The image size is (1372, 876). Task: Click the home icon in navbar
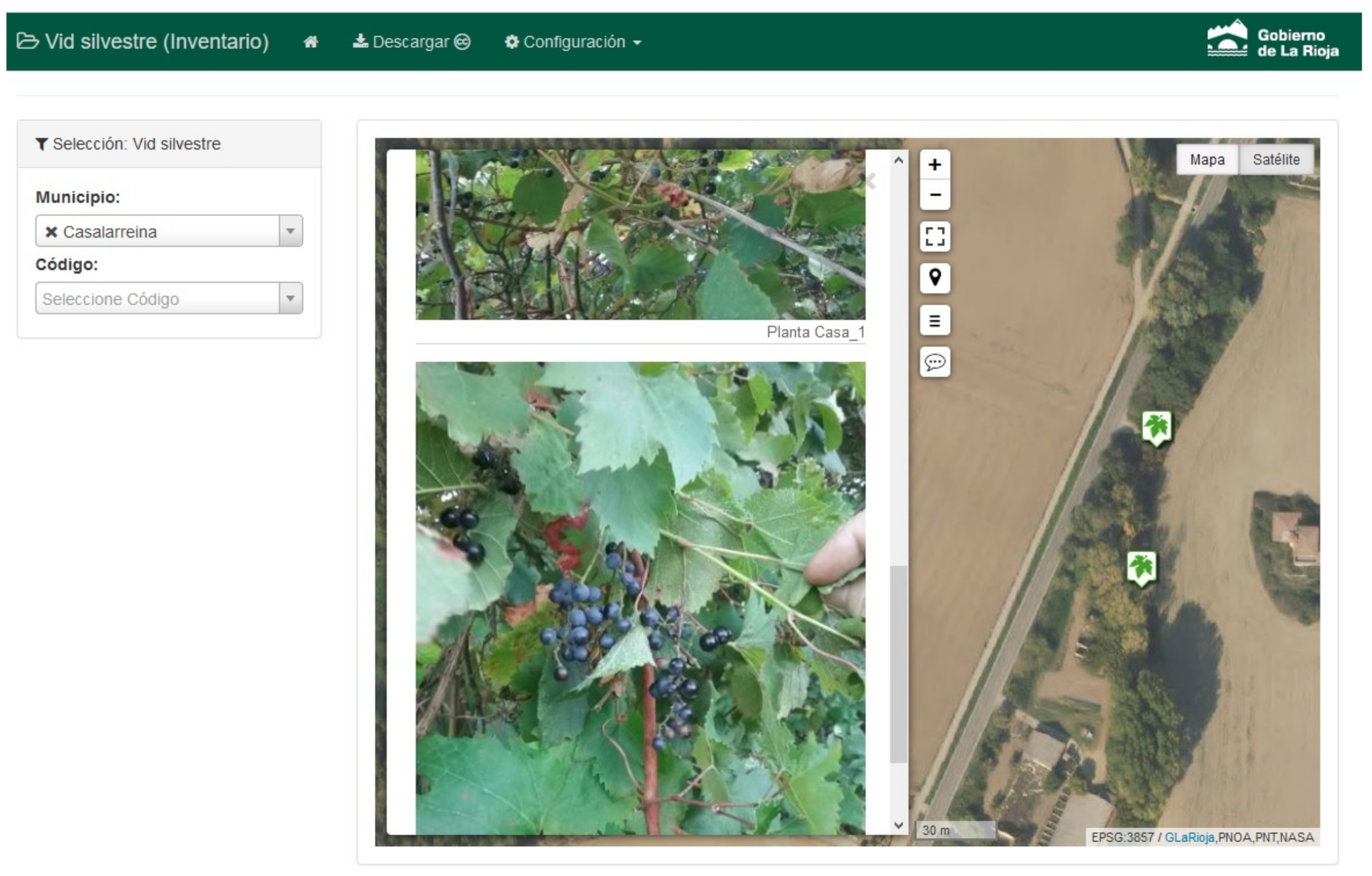(x=311, y=42)
